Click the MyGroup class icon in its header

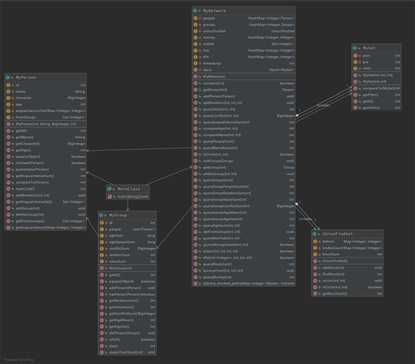point(102,215)
